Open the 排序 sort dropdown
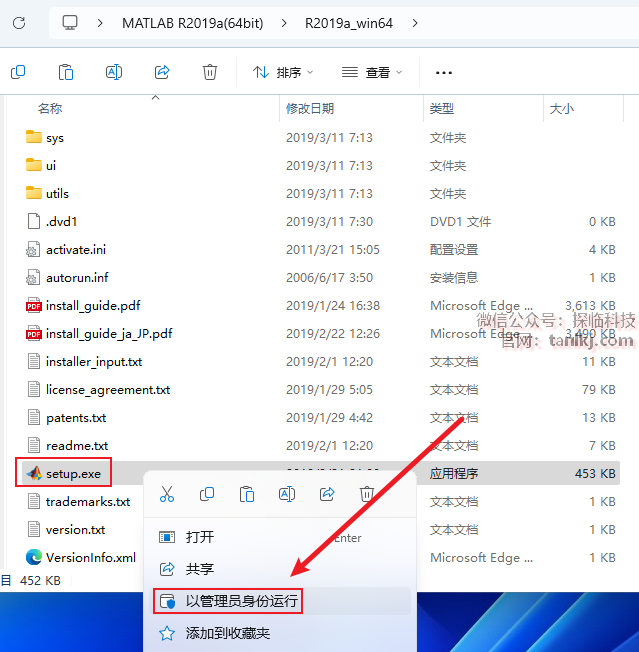 [283, 72]
